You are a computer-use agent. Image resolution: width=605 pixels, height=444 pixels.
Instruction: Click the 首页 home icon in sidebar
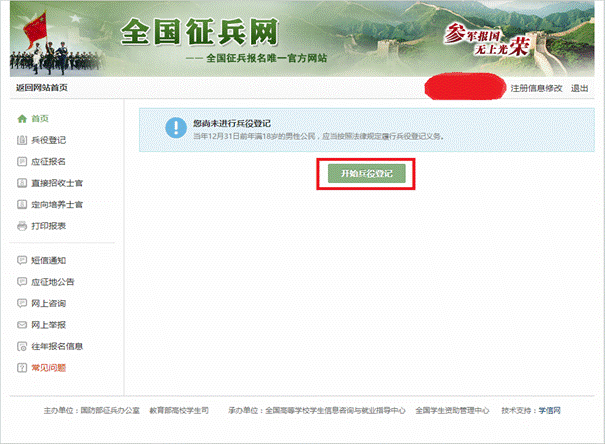(x=22, y=118)
